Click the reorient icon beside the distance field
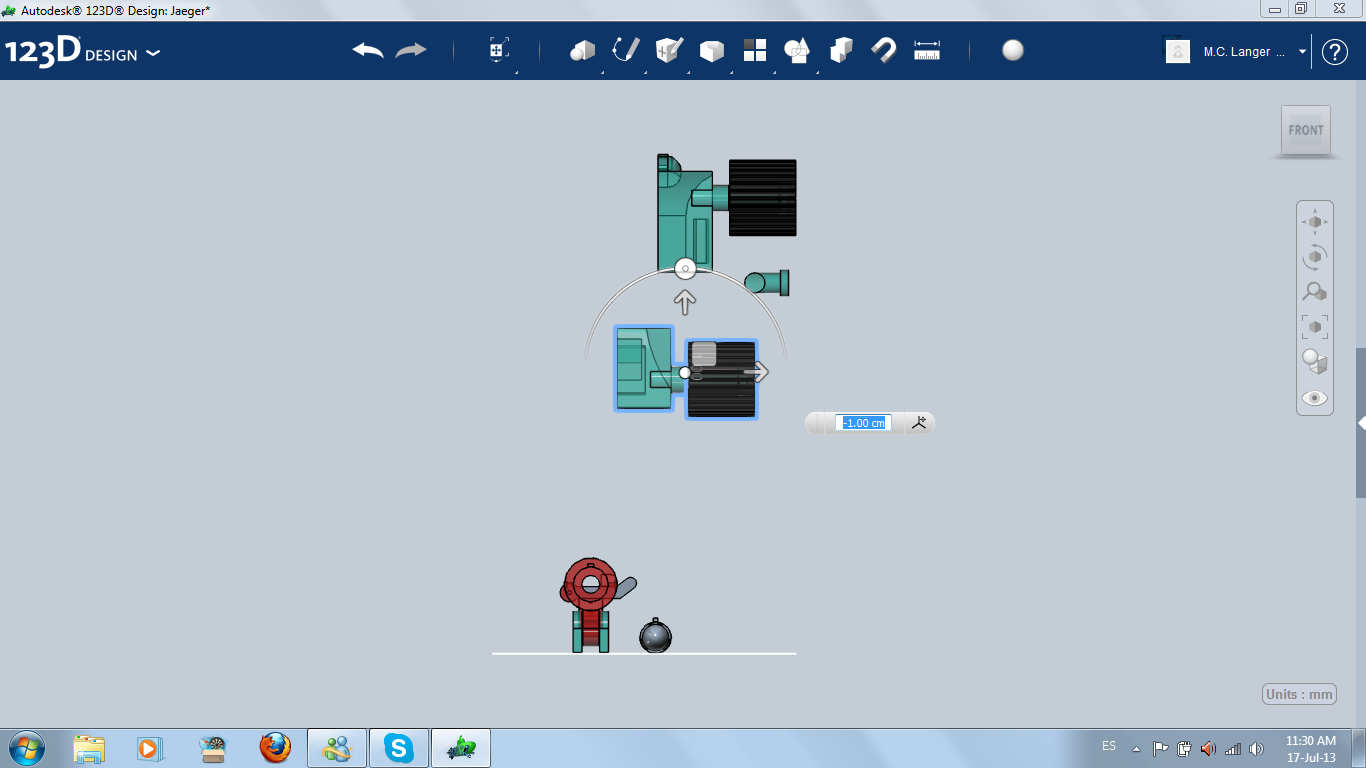The width and height of the screenshot is (1366, 768). click(x=919, y=423)
